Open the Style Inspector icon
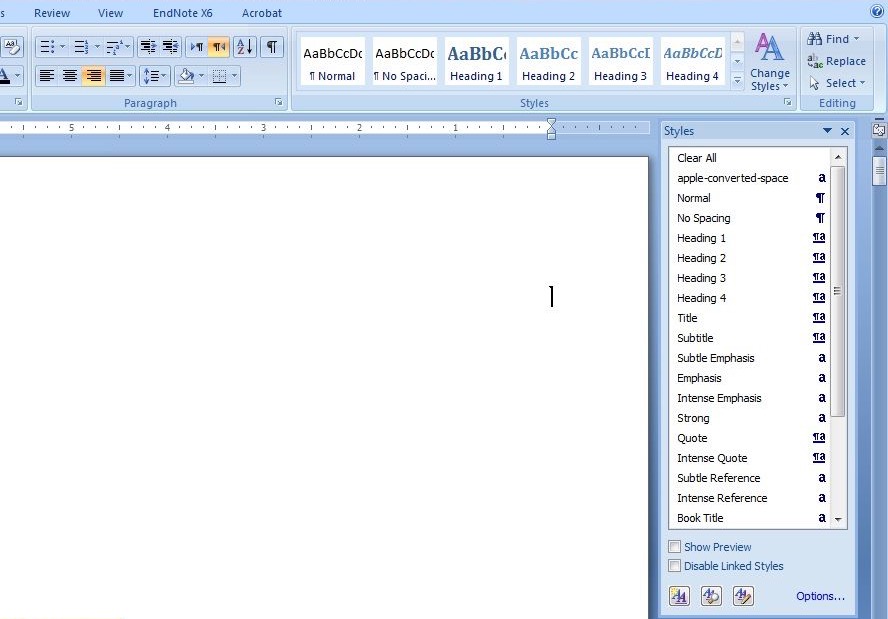The height and width of the screenshot is (619, 888). (711, 596)
